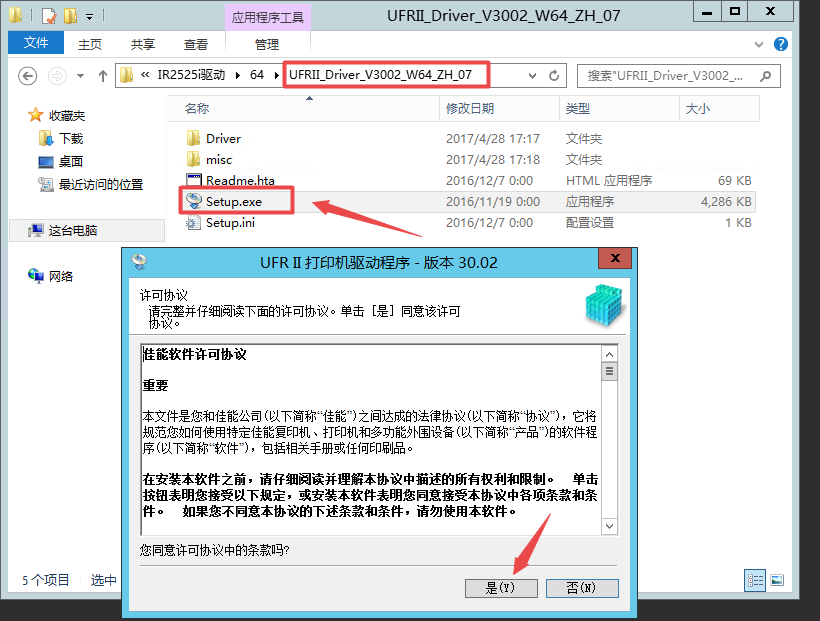Open the 文件 menu
This screenshot has width=820, height=621.
(36, 43)
